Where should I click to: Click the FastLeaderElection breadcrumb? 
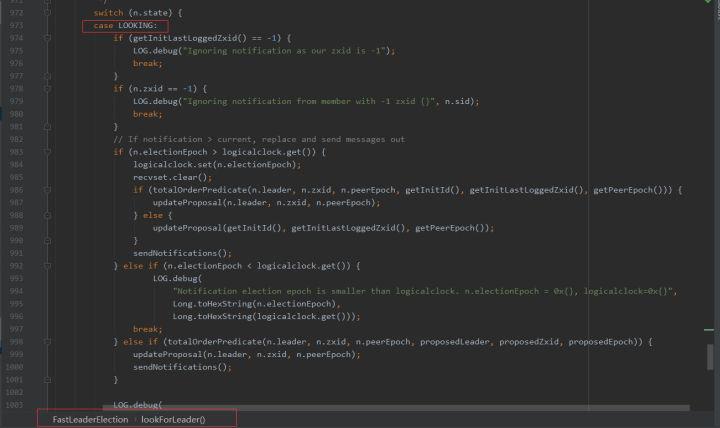(x=90, y=419)
